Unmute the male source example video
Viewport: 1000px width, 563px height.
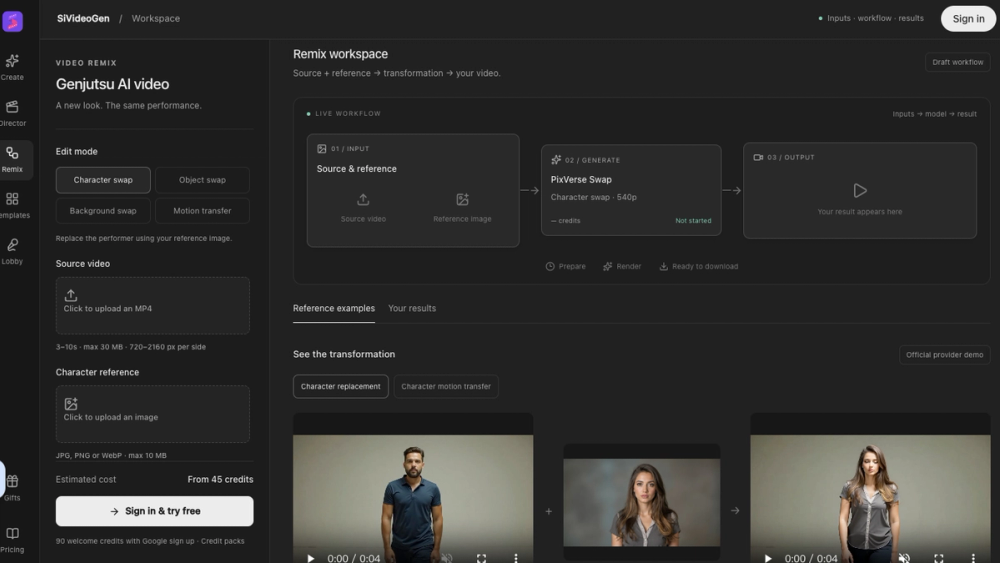pos(447,559)
